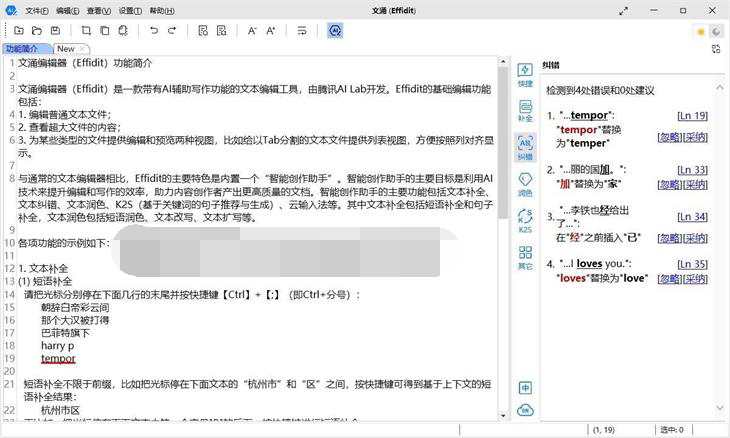The image size is (730, 438).
Task: Jump to [Ln 33] error location
Action: [692, 169]
